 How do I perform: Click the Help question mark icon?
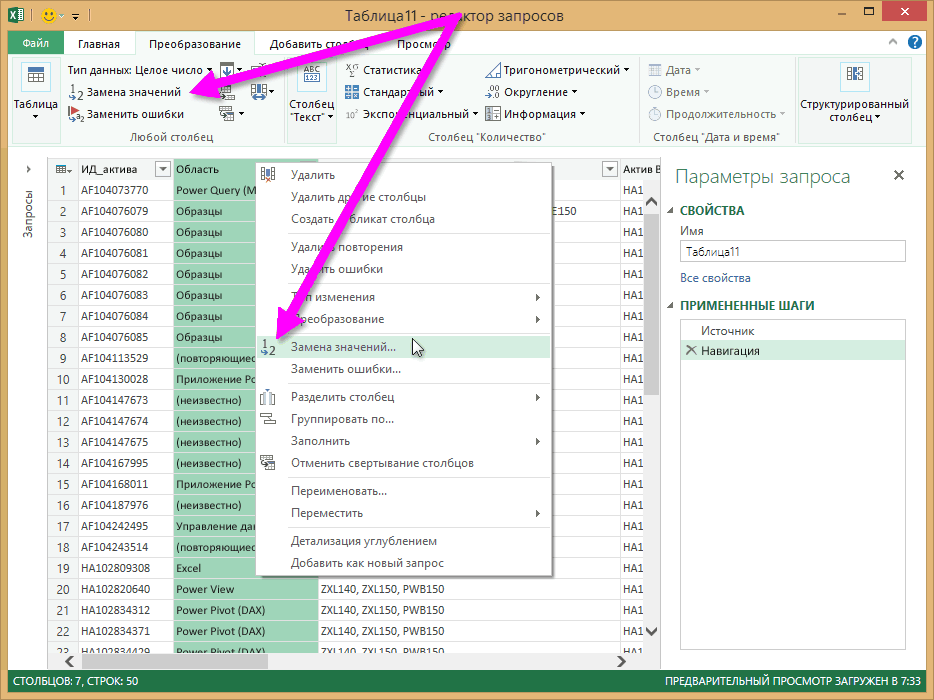(x=914, y=43)
